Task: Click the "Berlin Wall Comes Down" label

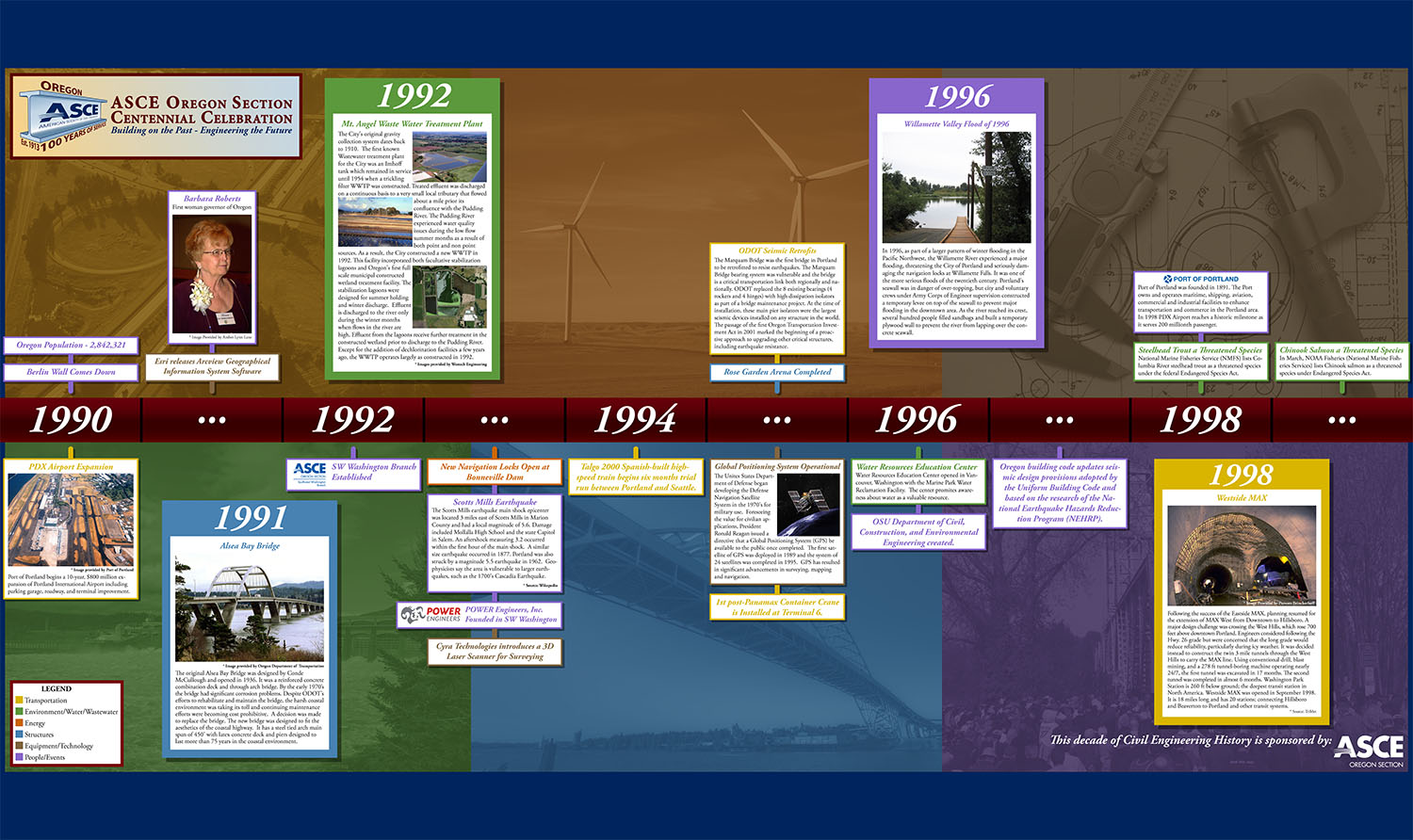Action: (71, 372)
